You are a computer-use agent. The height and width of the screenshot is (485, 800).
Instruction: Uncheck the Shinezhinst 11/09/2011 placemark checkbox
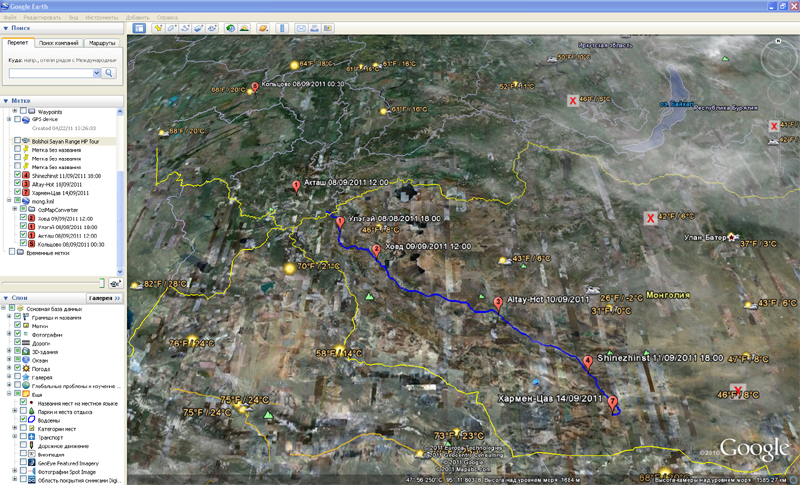[18, 175]
